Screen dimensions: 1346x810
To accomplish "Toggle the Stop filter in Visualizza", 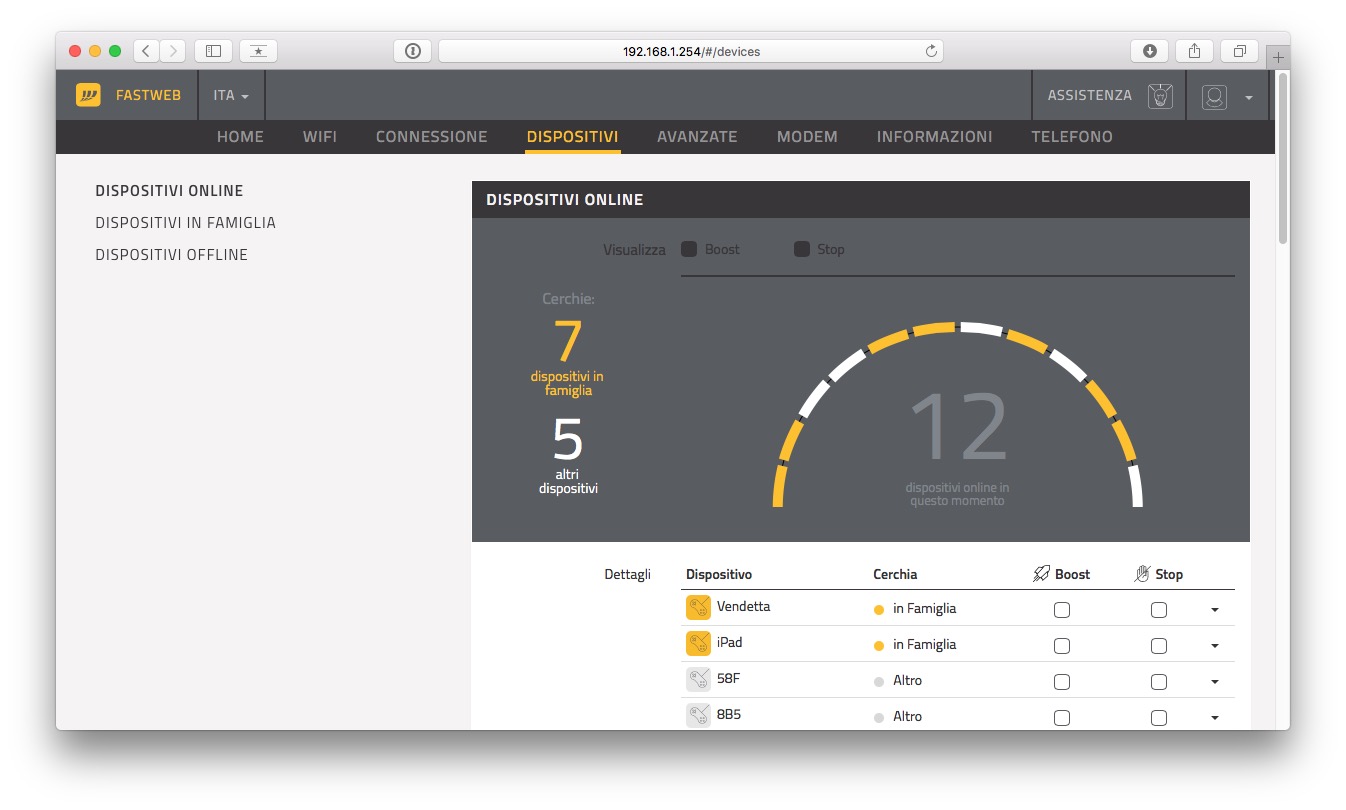I will point(802,249).
